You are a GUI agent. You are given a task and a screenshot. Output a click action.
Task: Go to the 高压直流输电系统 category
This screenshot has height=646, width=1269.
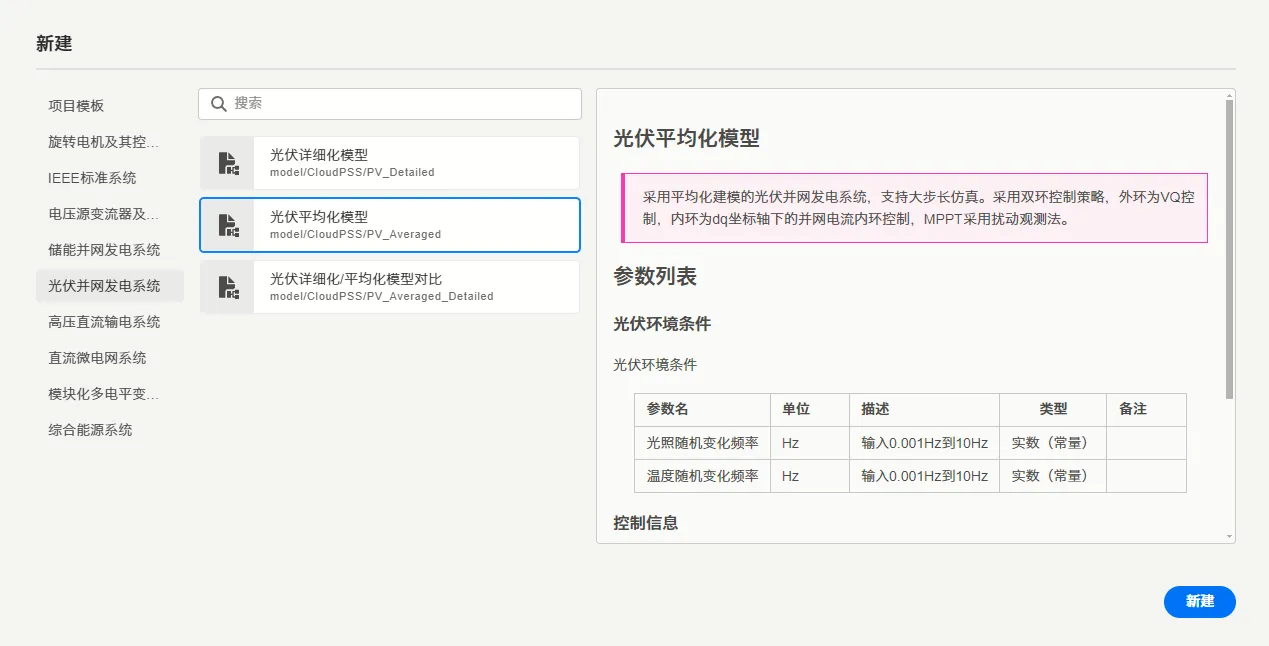pos(110,322)
